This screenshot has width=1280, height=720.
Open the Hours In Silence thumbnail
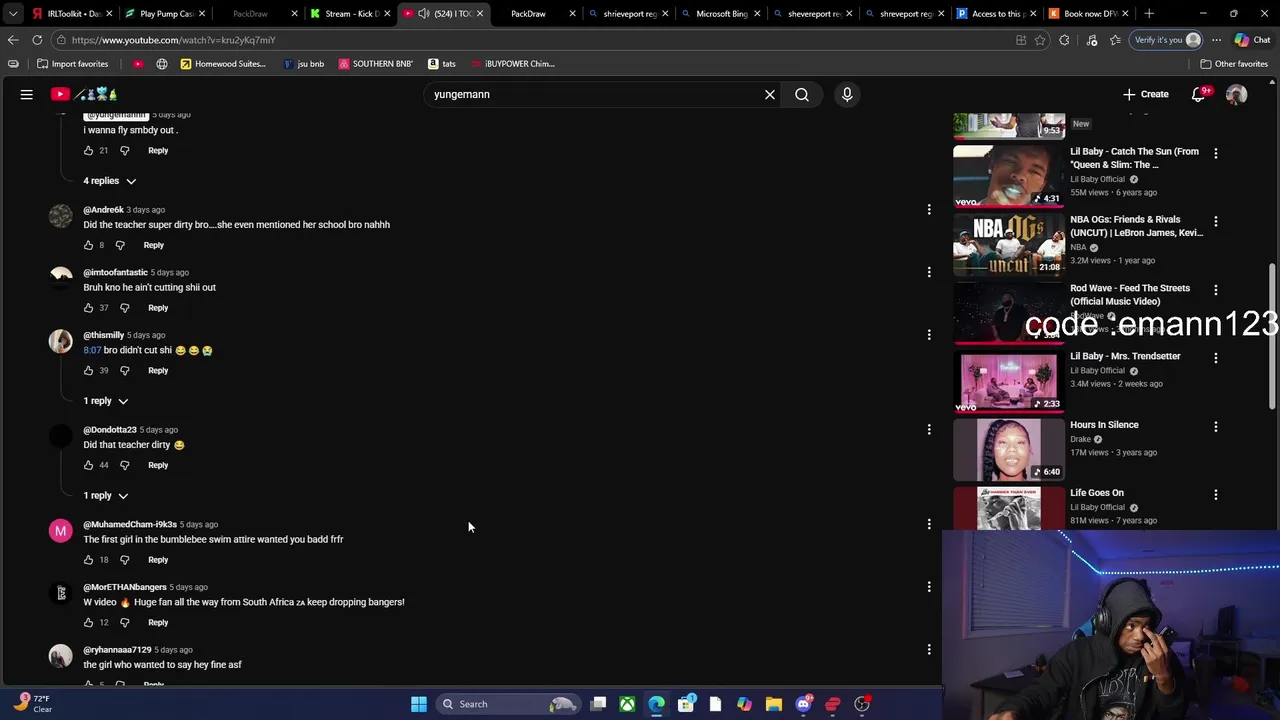coord(1008,449)
